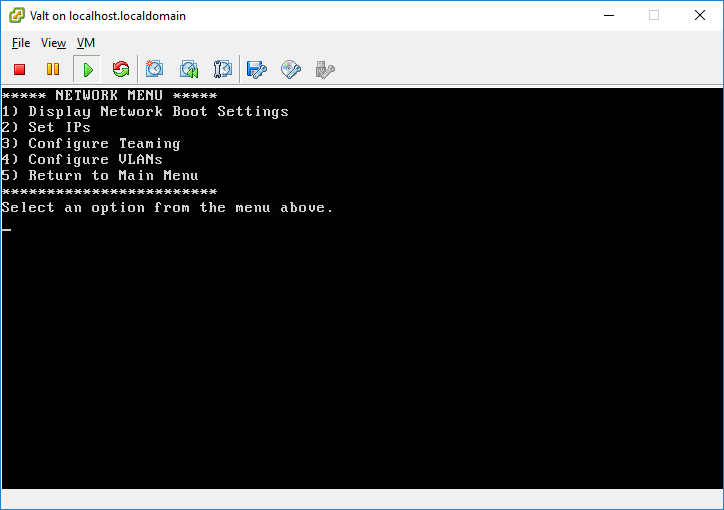724x510 pixels.
Task: Suspend the VM with the pause icon
Action: 53,70
